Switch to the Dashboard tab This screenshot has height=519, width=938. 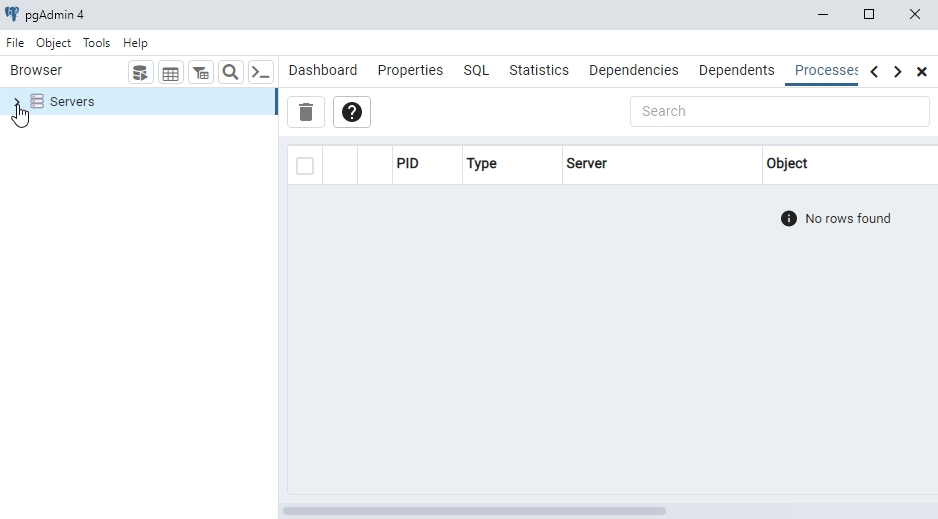[x=323, y=70]
